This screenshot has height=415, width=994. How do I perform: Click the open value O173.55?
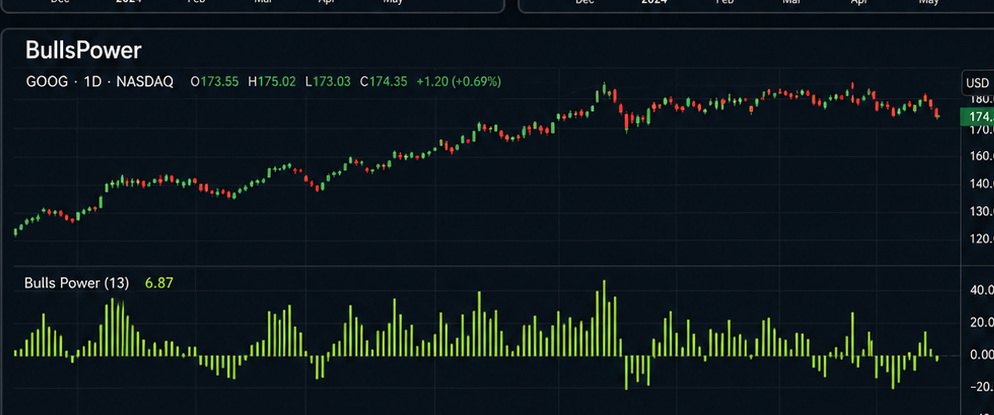click(x=214, y=82)
